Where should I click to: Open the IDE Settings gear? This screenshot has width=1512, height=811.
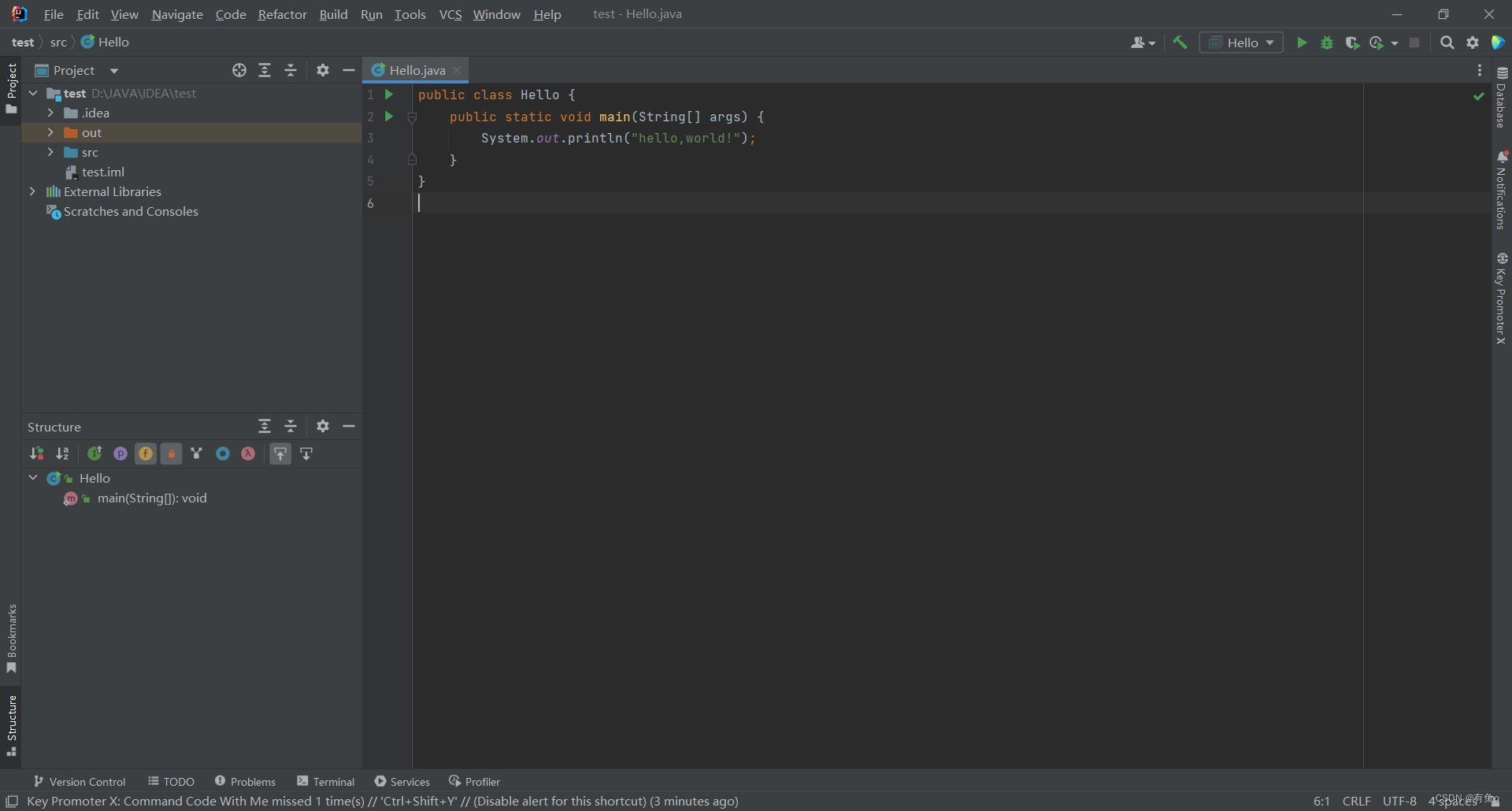coord(1473,43)
